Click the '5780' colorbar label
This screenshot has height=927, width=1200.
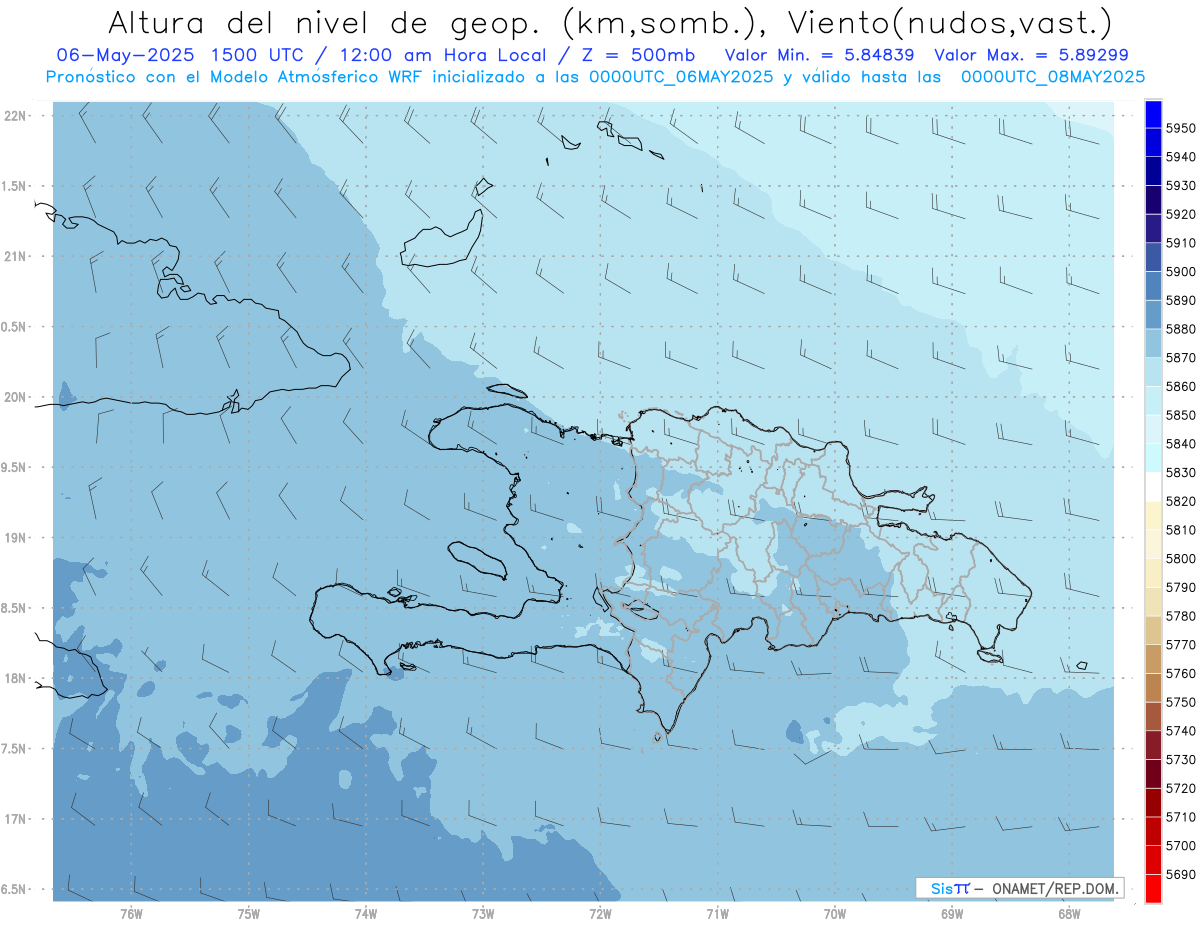coord(1181,617)
